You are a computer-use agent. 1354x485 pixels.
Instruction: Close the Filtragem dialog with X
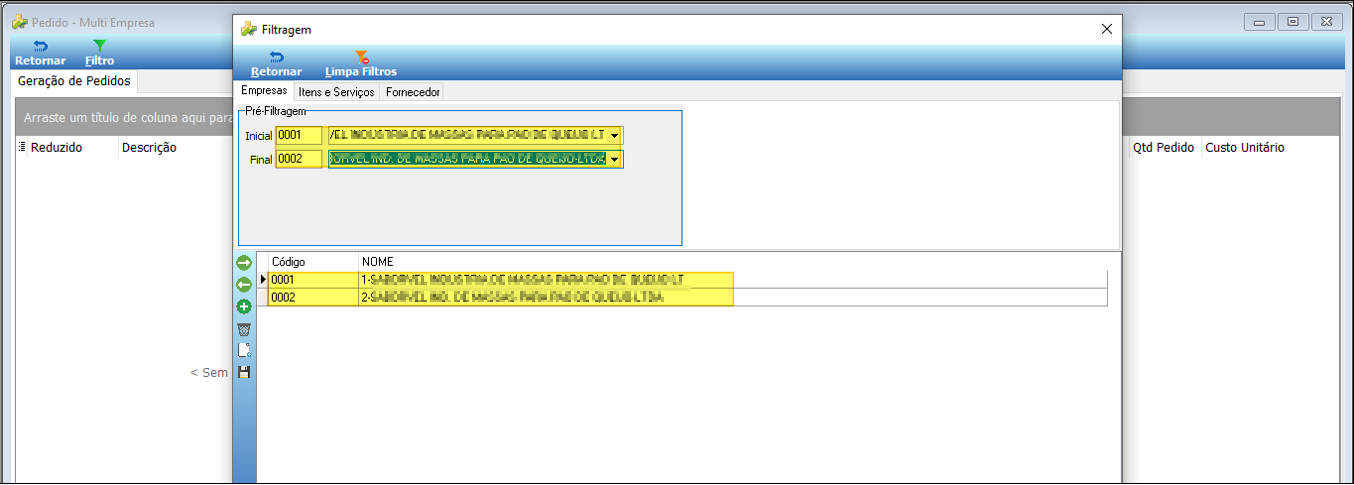click(1106, 29)
